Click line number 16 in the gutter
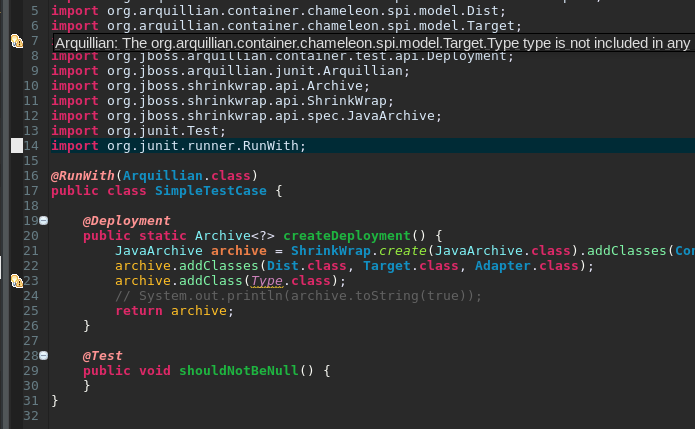The width and height of the screenshot is (695, 429). [31, 176]
